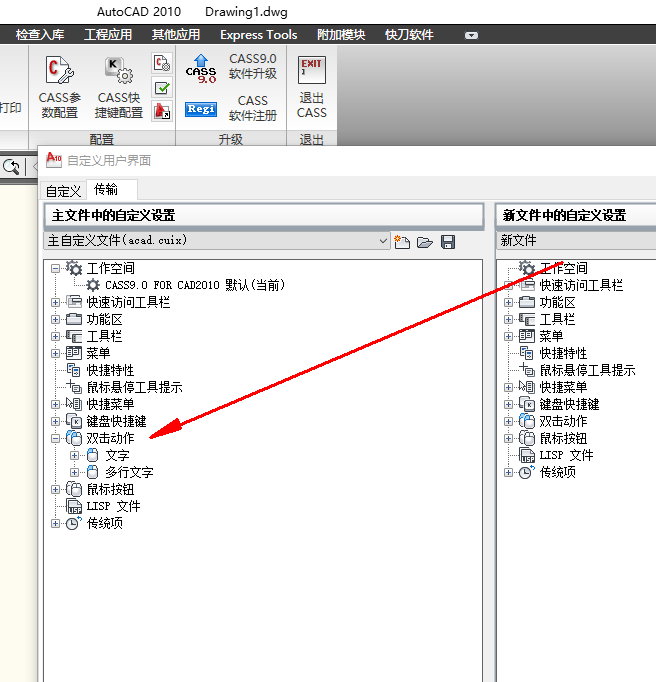Expand 工具栏 in right tree
Screen dimensions: 656x682
tap(508, 319)
